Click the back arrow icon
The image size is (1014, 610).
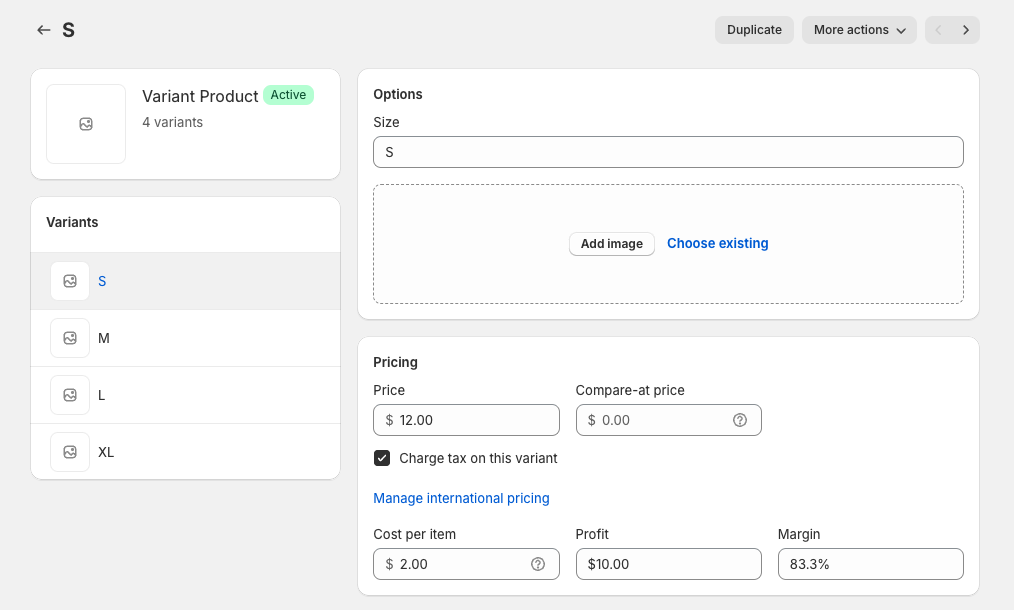click(43, 30)
